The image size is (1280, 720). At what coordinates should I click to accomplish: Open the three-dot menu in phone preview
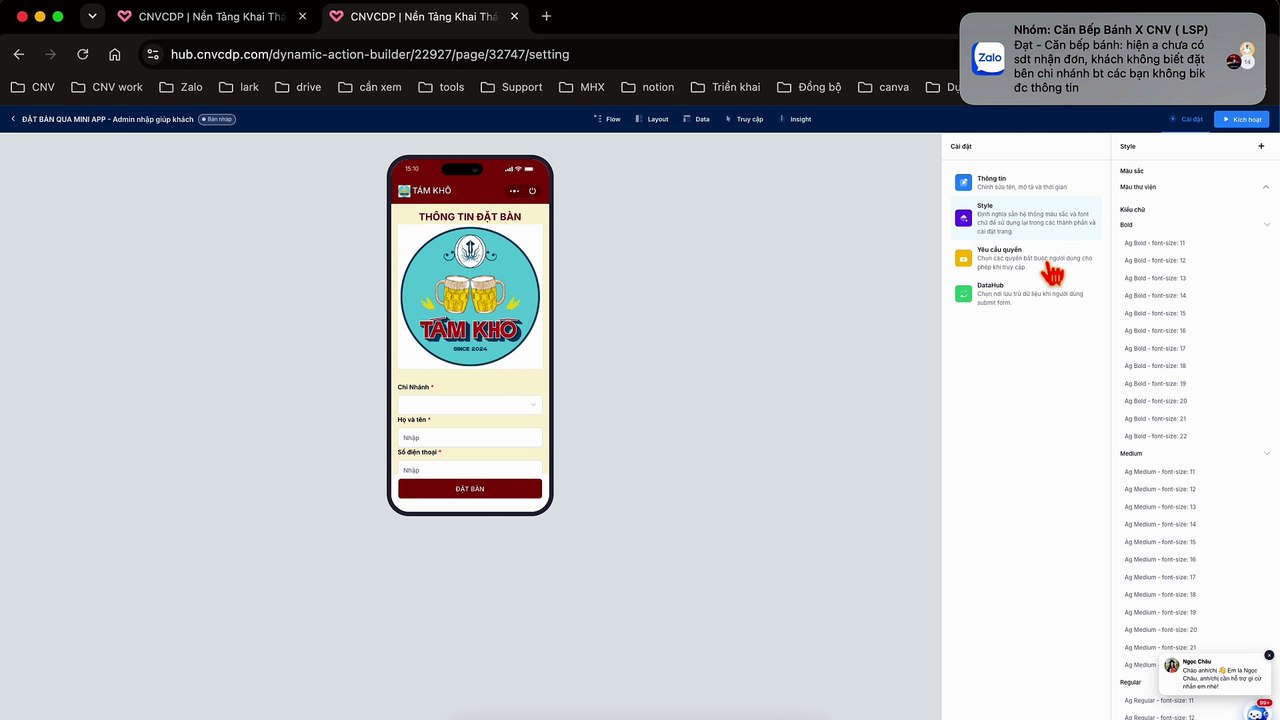pyautogui.click(x=514, y=191)
